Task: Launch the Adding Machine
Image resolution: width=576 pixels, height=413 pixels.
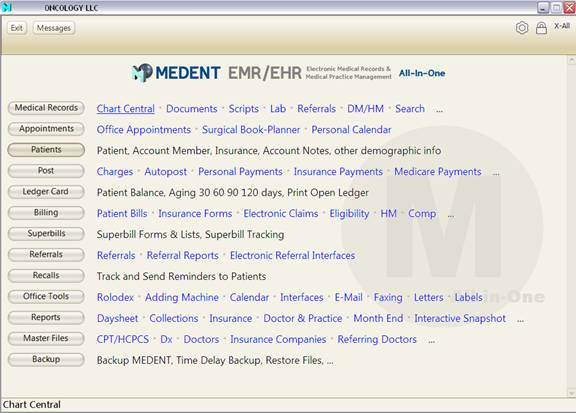Action: [181, 297]
